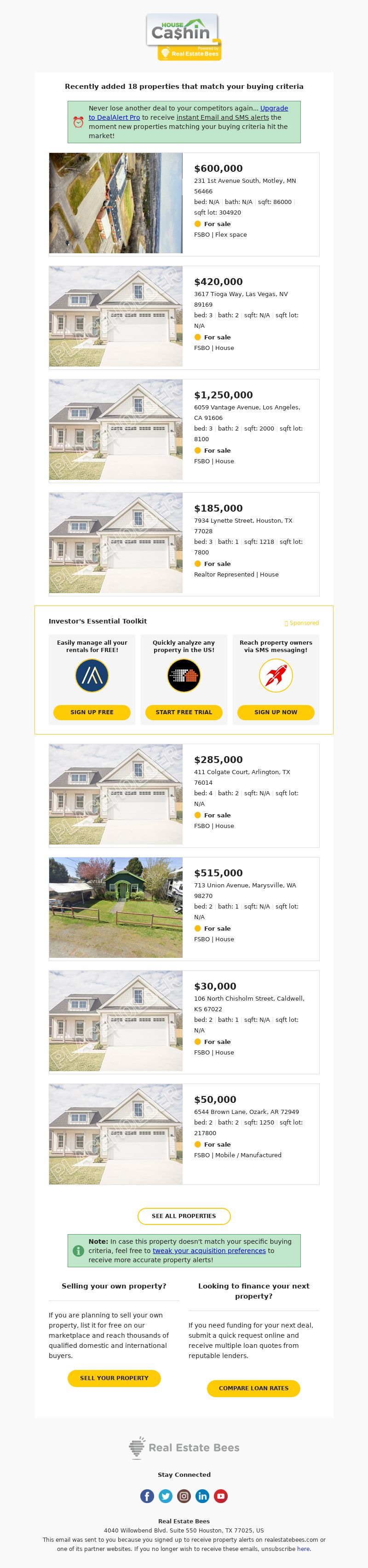
Task: Click the House Cashin logo
Action: click(x=184, y=37)
